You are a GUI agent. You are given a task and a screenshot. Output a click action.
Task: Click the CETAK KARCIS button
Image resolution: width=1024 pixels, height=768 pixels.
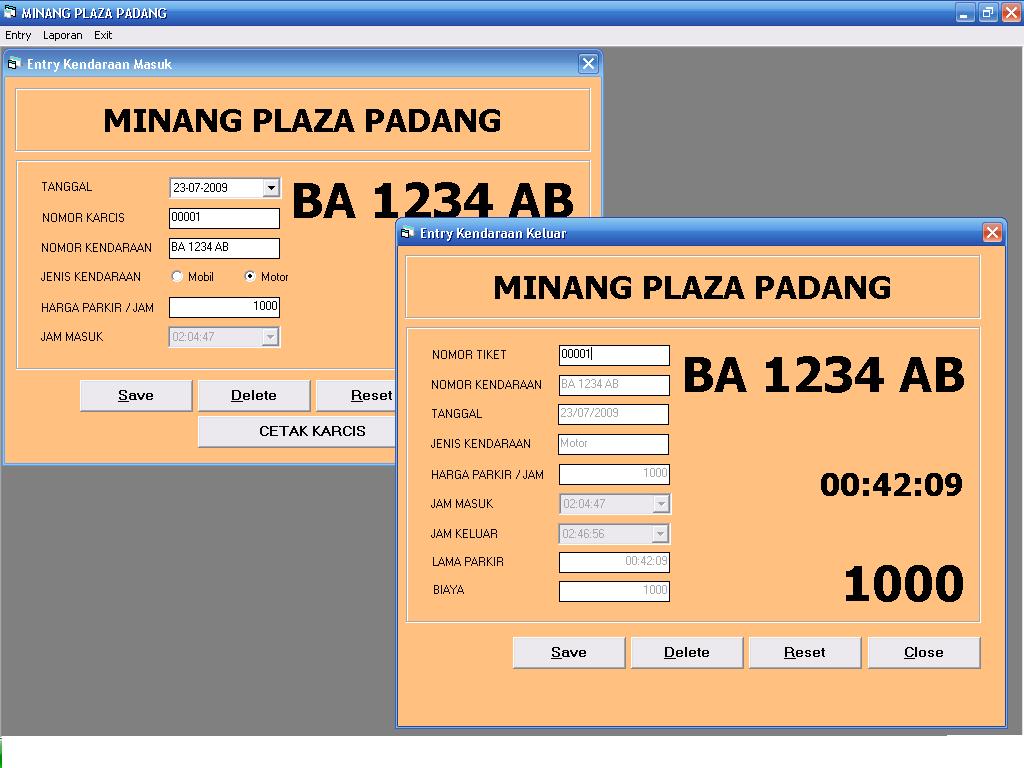[297, 432]
